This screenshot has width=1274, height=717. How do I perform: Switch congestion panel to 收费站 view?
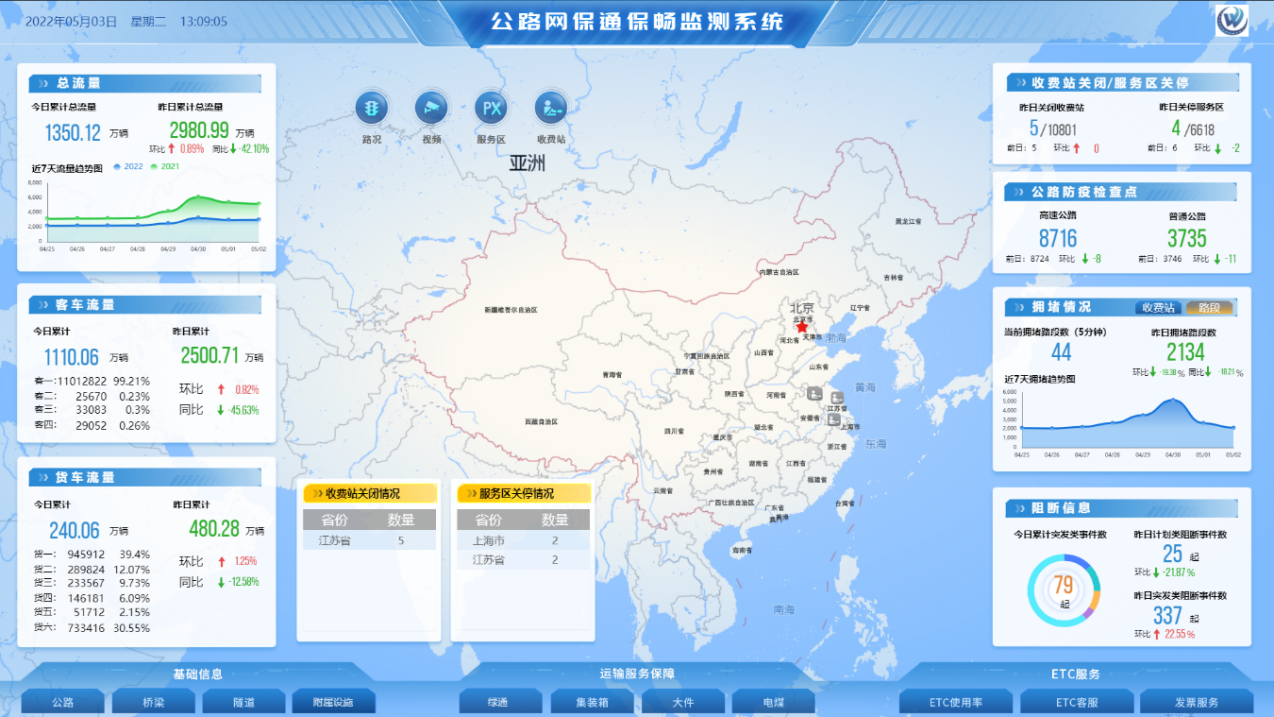pos(1158,308)
